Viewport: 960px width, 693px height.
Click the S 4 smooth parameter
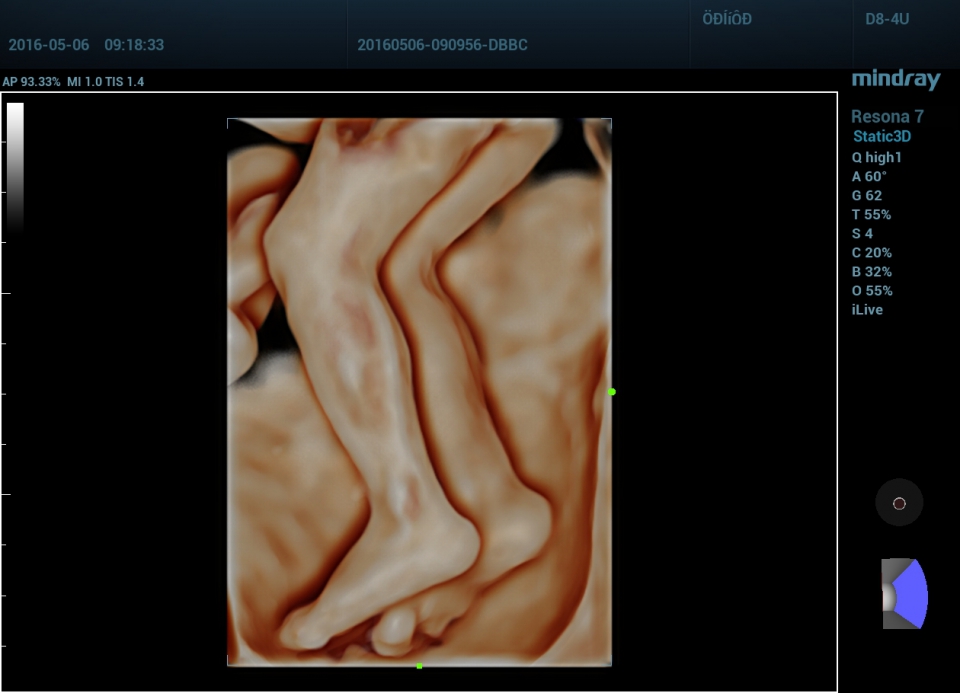(x=862, y=234)
